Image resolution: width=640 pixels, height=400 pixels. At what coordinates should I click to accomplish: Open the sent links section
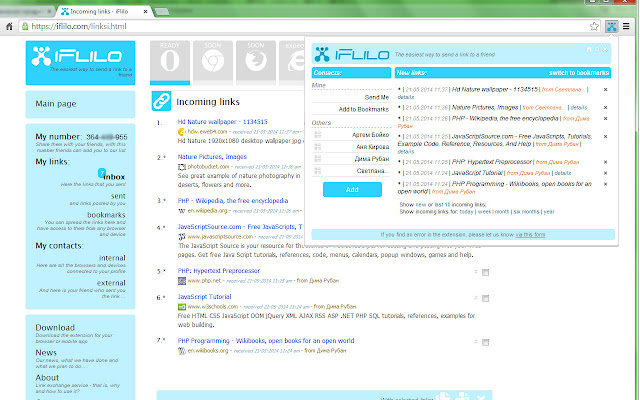pyautogui.click(x=118, y=196)
